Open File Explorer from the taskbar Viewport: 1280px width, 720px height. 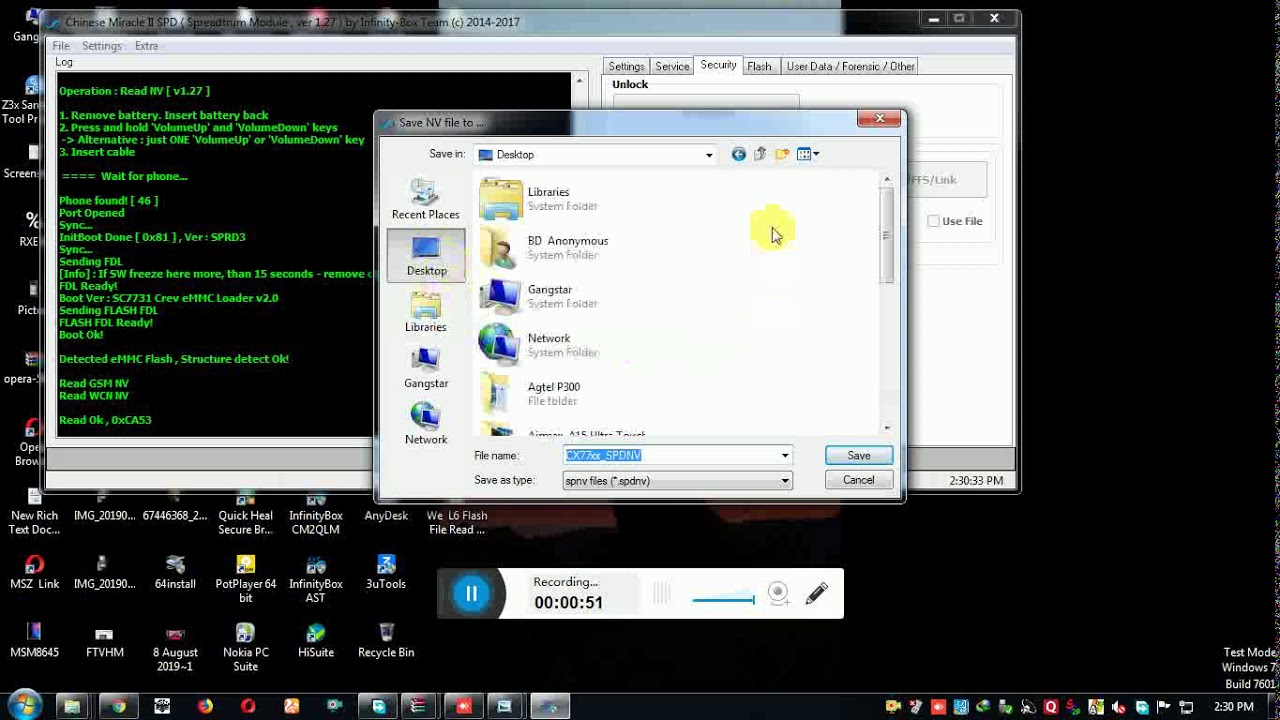[x=73, y=706]
